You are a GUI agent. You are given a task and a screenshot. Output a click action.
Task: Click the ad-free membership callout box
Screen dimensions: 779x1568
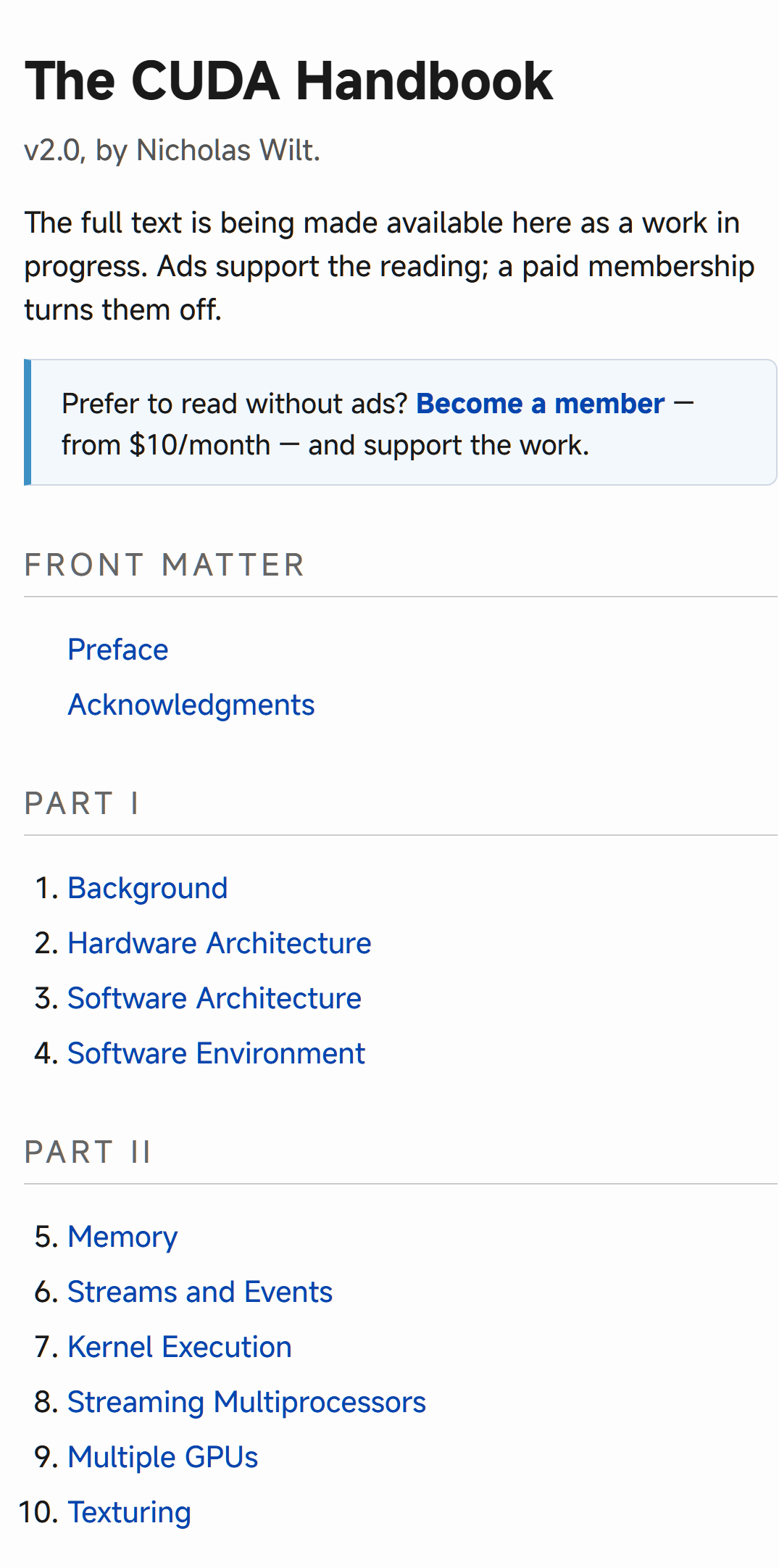(401, 423)
